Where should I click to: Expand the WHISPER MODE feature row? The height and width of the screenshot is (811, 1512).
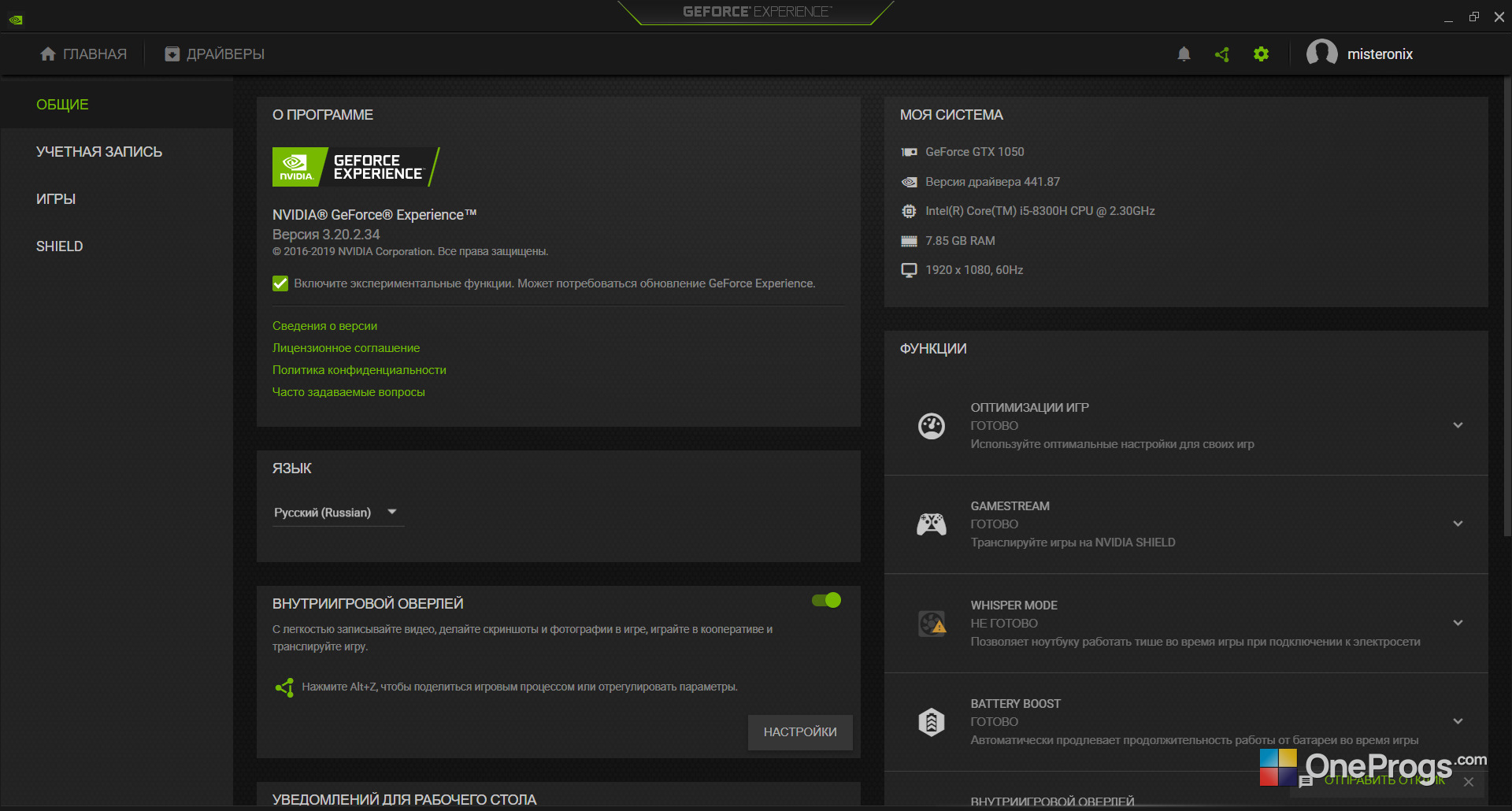click(x=1458, y=623)
